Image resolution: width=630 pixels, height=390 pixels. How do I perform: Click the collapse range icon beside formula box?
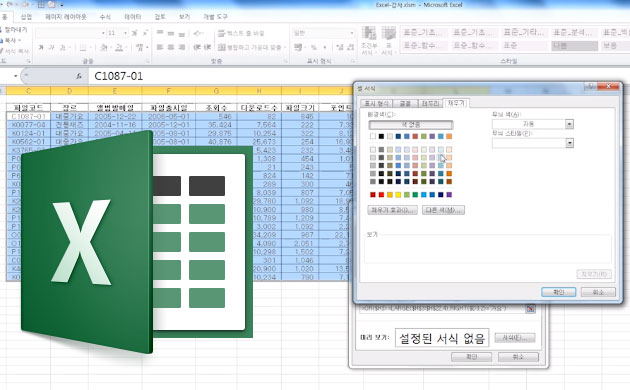530,308
